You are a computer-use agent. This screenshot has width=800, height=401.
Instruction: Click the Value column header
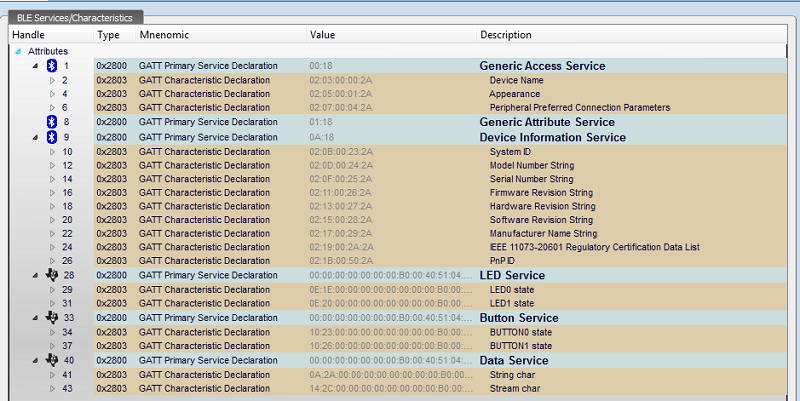pos(322,35)
